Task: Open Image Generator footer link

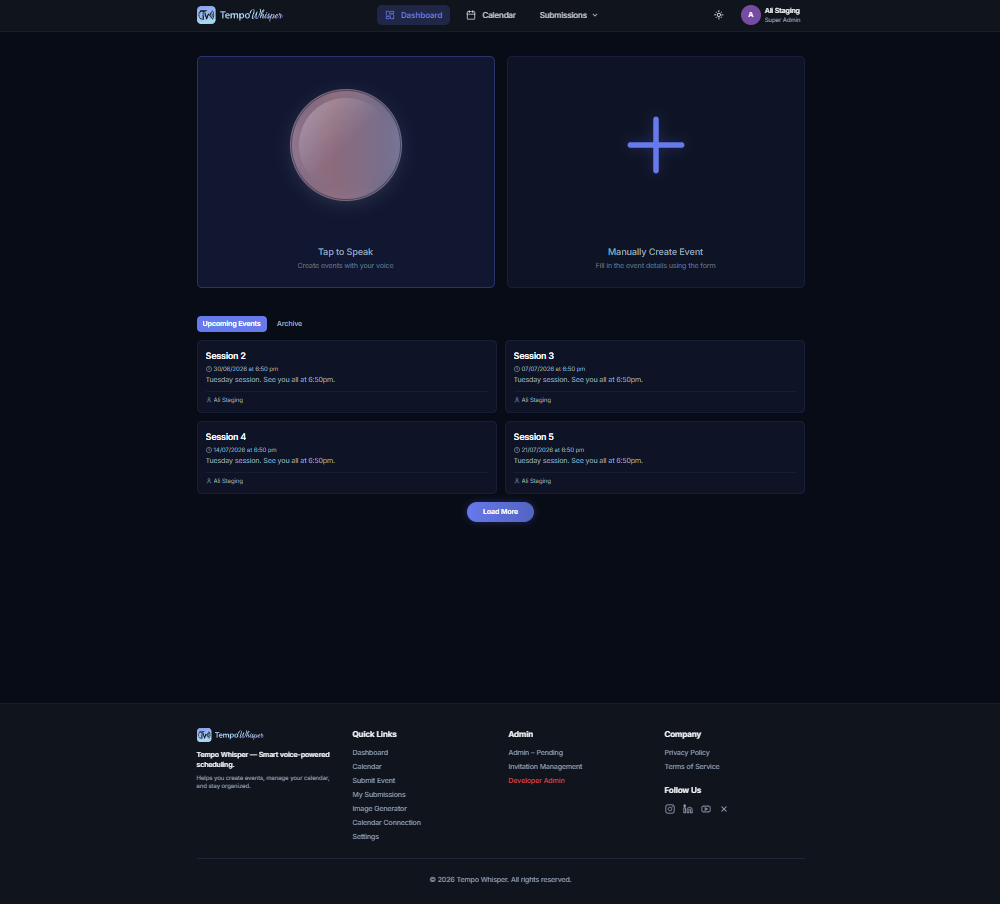Action: click(x=379, y=809)
